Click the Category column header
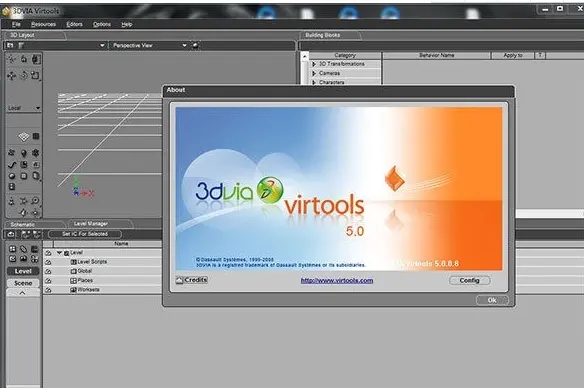The height and width of the screenshot is (388, 584). tap(345, 55)
